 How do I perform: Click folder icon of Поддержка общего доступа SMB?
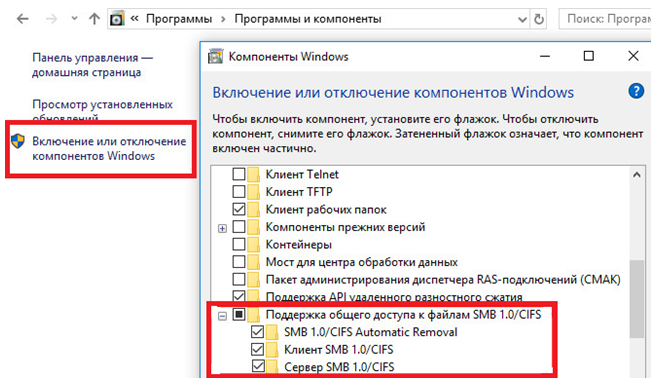pos(253,314)
